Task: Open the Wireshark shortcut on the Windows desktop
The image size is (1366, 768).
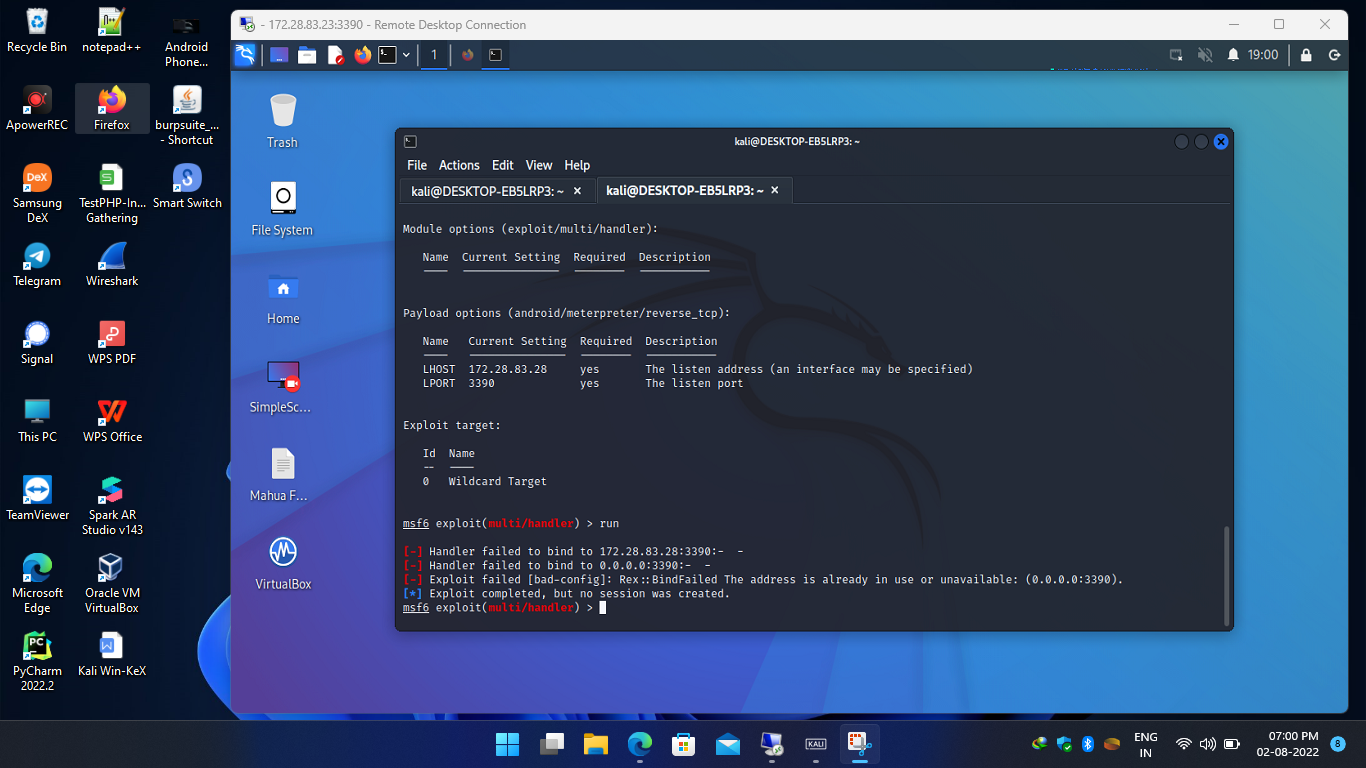Action: click(112, 264)
